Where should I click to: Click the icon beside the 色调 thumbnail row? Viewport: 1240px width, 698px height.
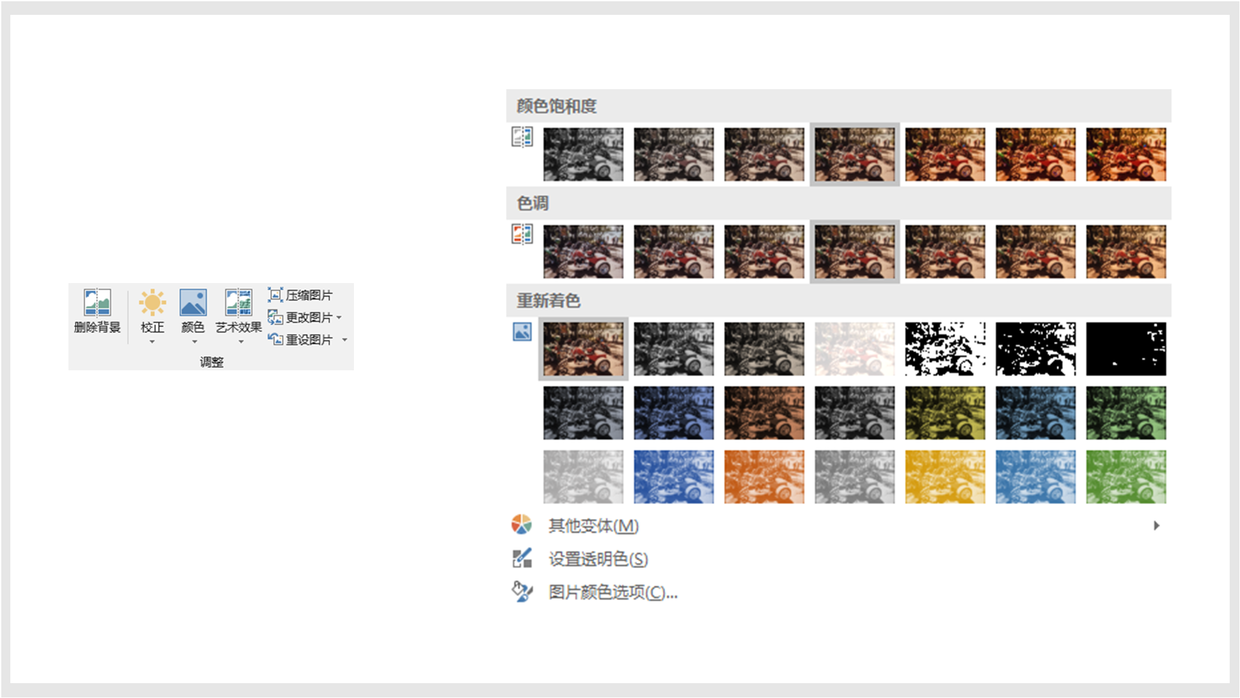click(522, 234)
